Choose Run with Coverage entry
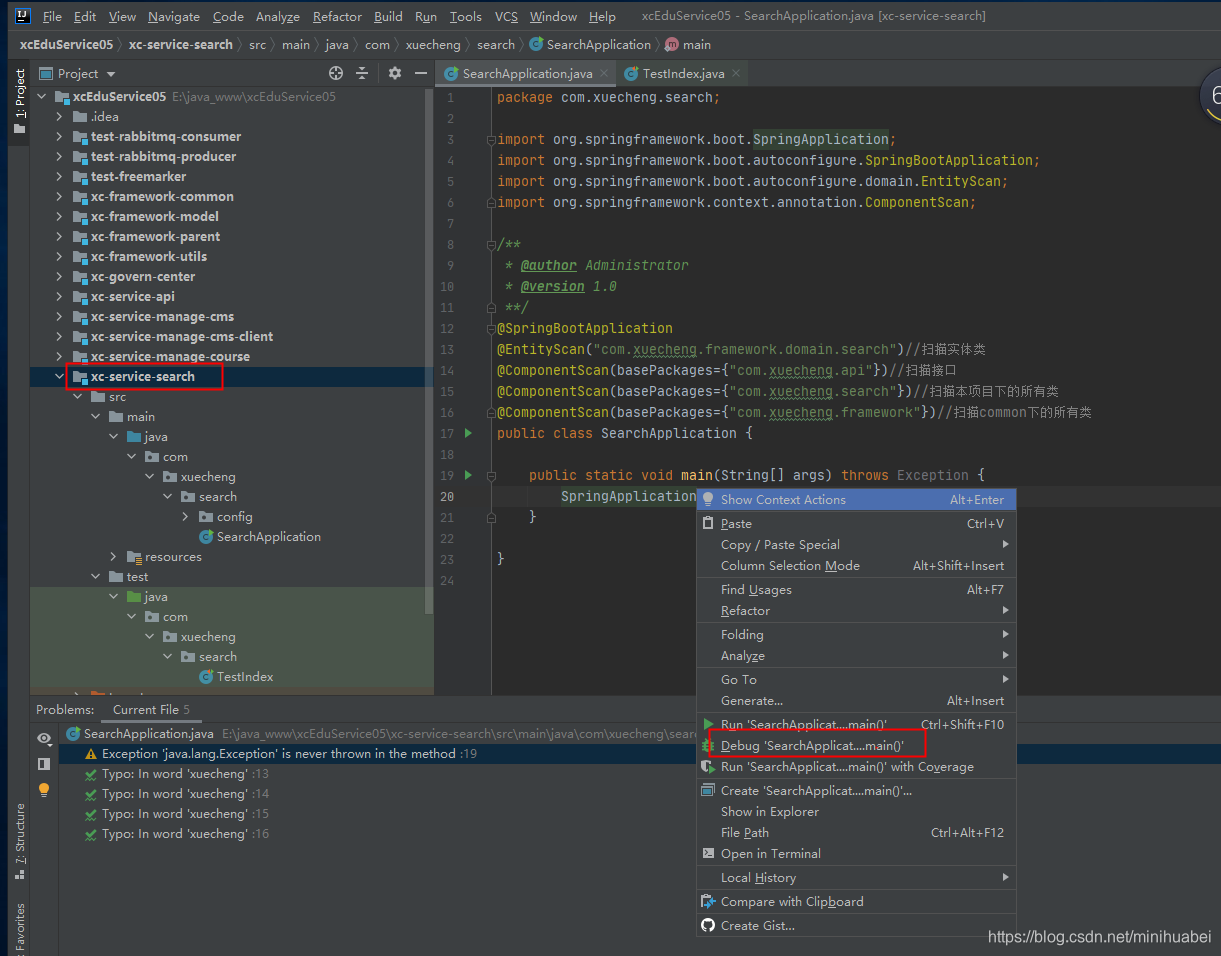The width and height of the screenshot is (1221, 956). [x=856, y=766]
